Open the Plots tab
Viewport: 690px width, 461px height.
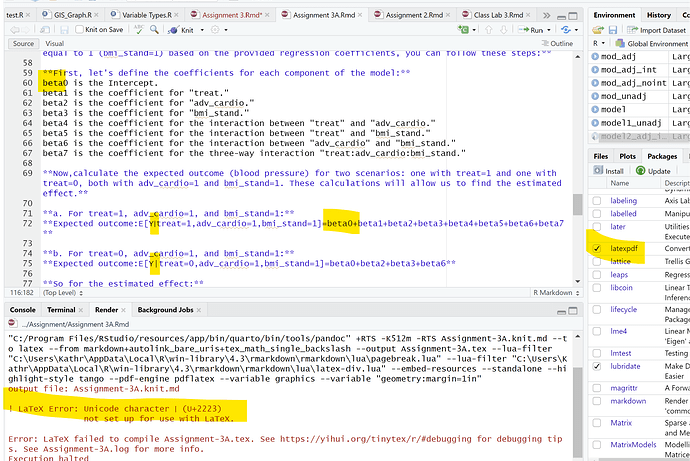[627, 156]
